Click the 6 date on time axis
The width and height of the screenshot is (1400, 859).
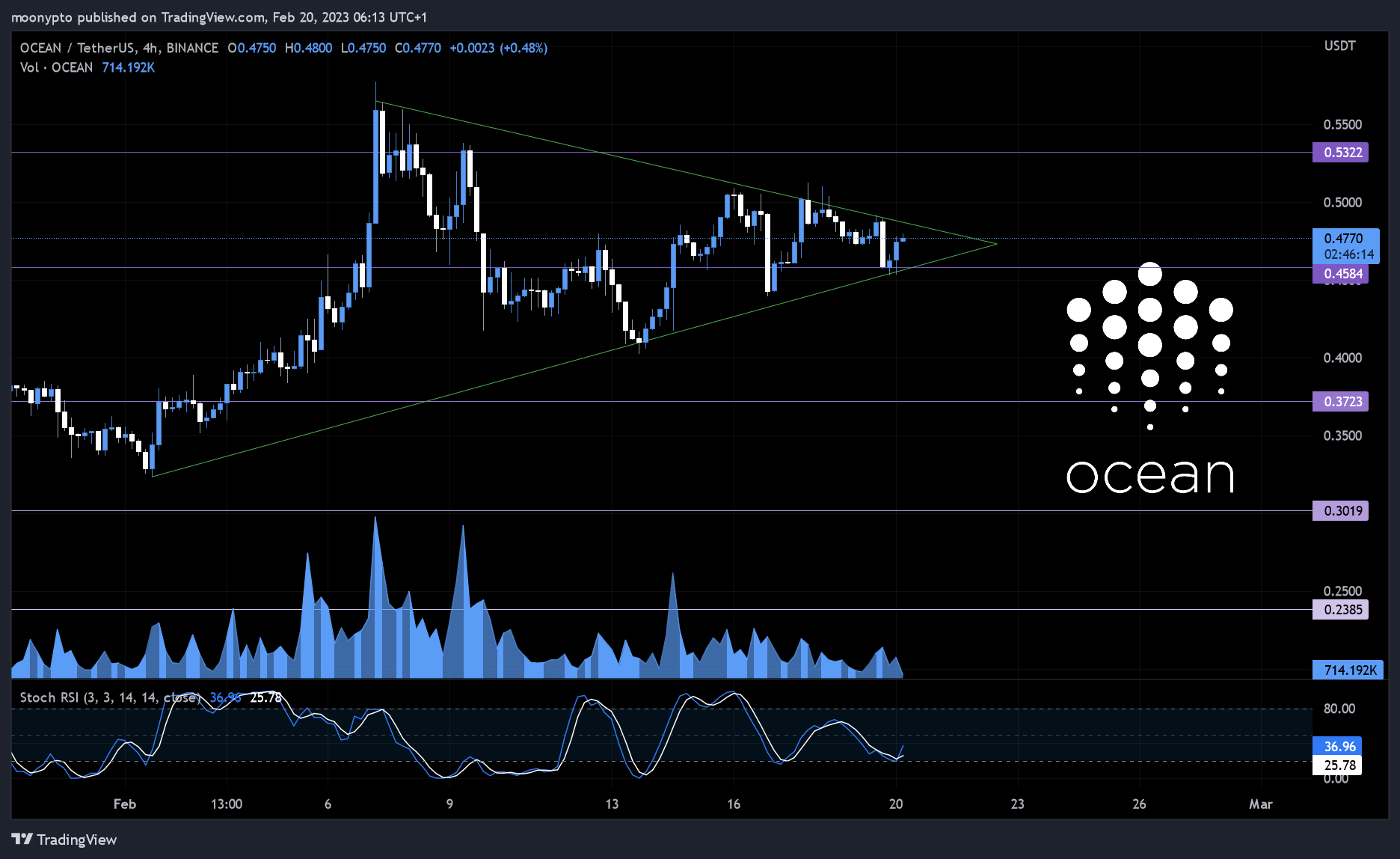pyautogui.click(x=328, y=804)
